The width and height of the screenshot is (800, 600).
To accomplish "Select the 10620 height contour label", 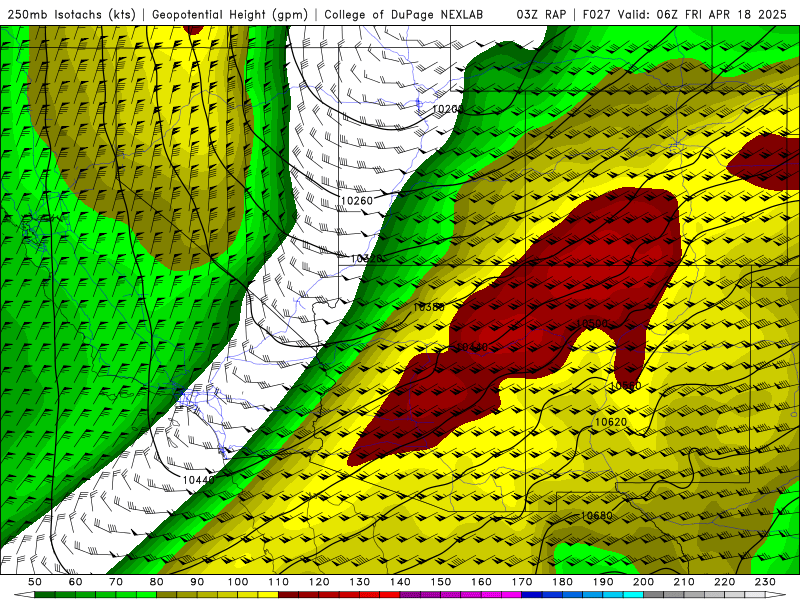I will pos(611,422).
